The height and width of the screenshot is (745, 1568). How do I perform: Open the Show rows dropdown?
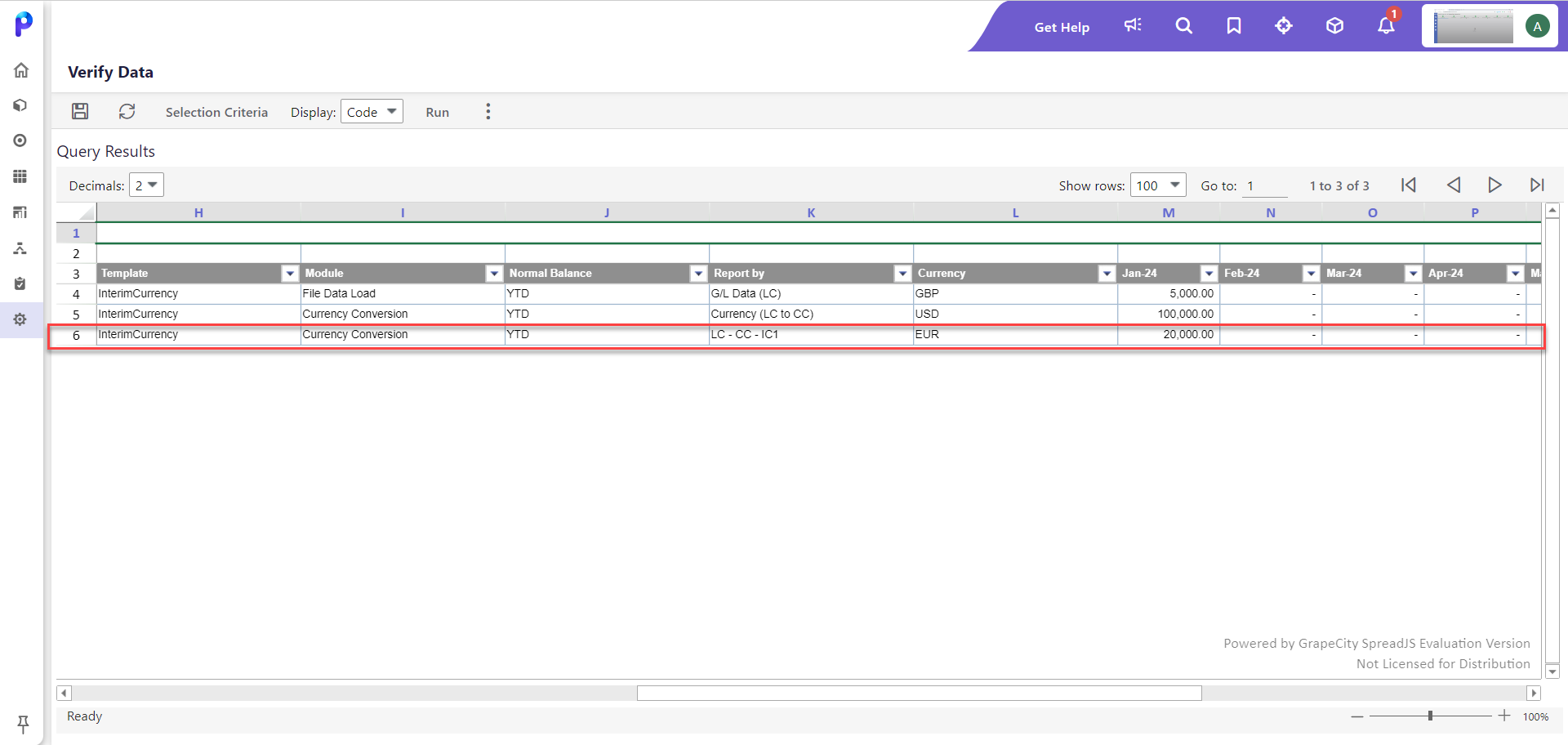coord(1158,185)
